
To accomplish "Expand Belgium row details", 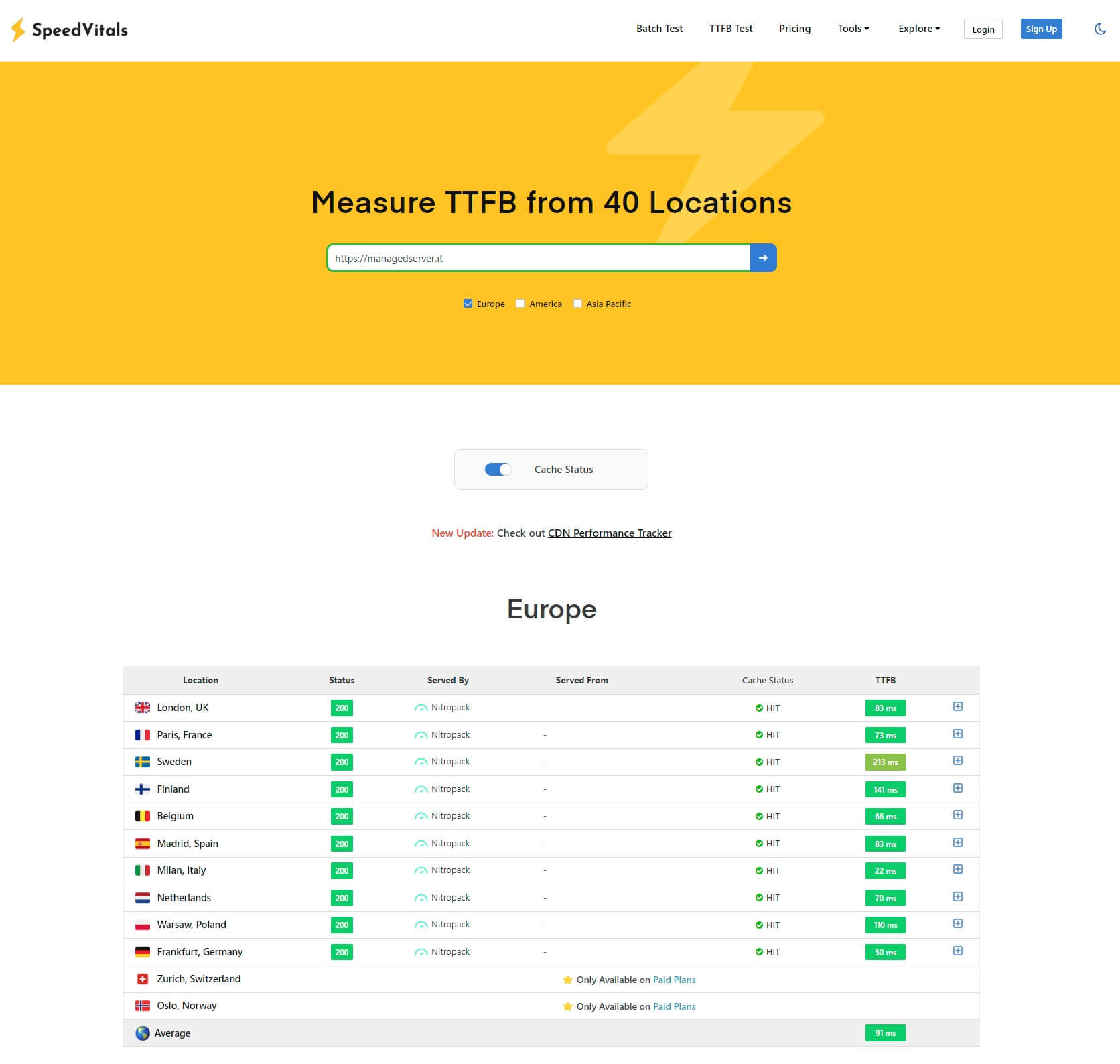I will (x=958, y=815).
